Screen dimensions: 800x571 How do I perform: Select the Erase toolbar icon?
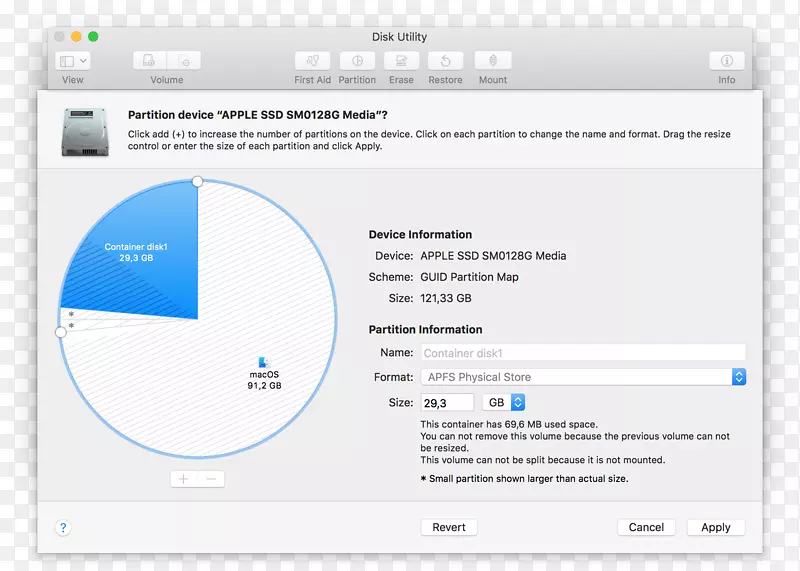[401, 61]
